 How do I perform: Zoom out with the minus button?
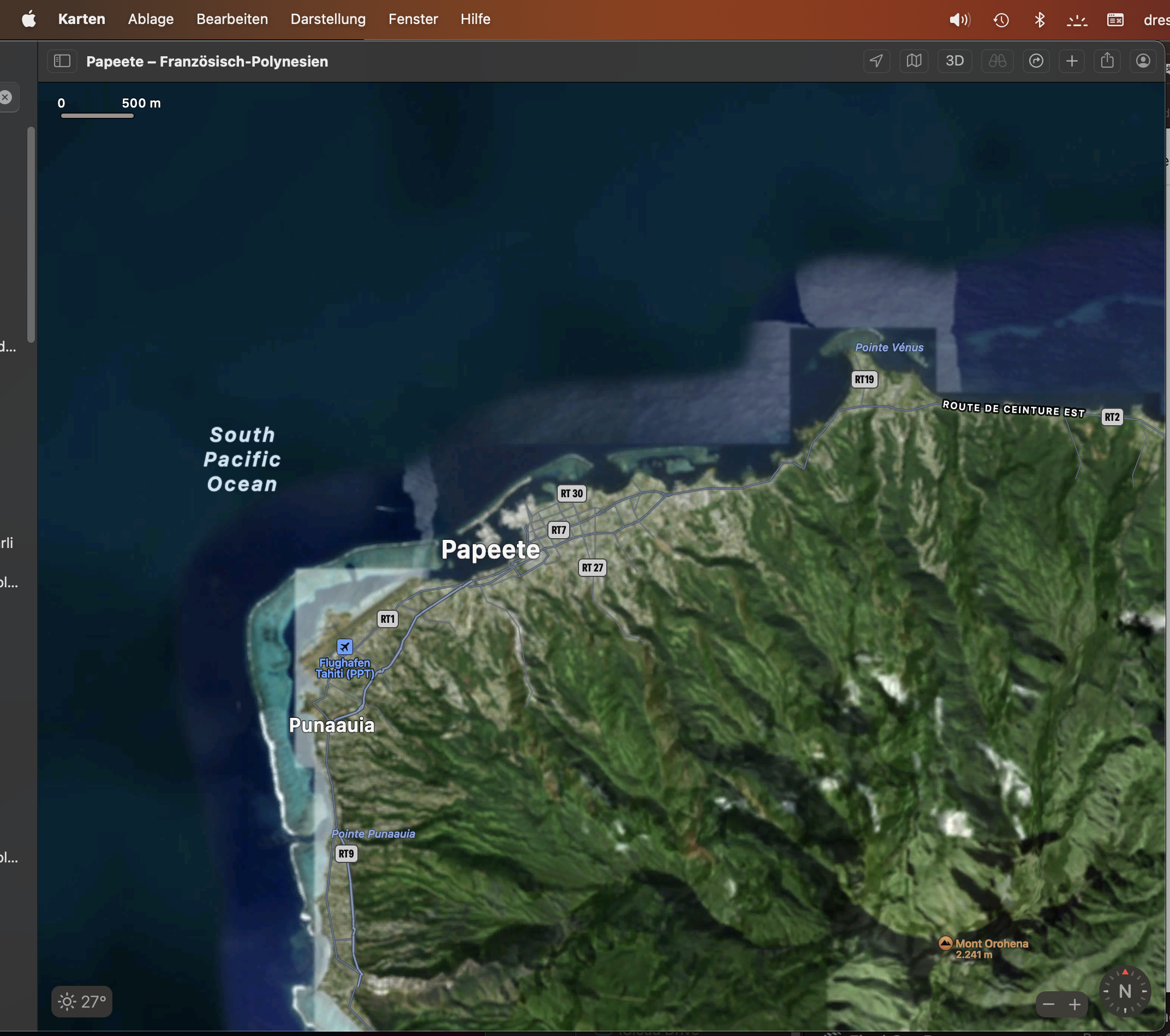[x=1048, y=1004]
